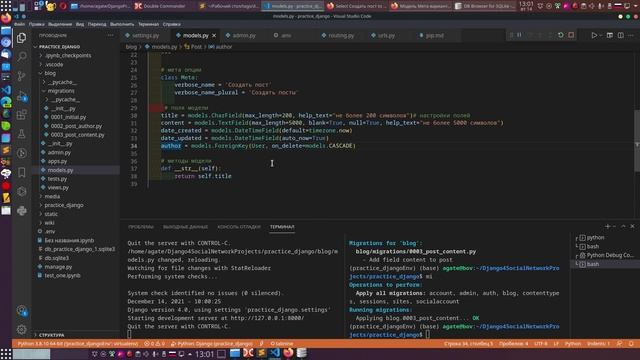Select Python Debug Console terminal entry

606,255
